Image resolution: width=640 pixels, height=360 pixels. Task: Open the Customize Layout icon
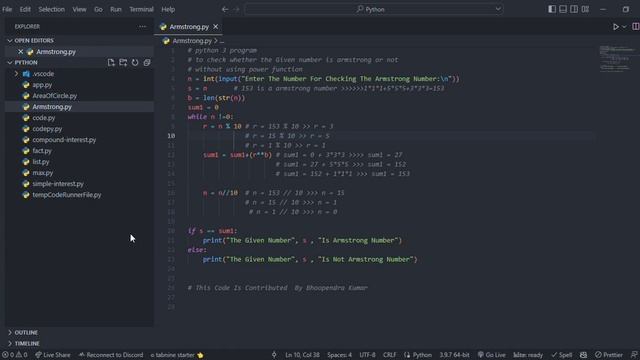pyautogui.click(x=585, y=9)
